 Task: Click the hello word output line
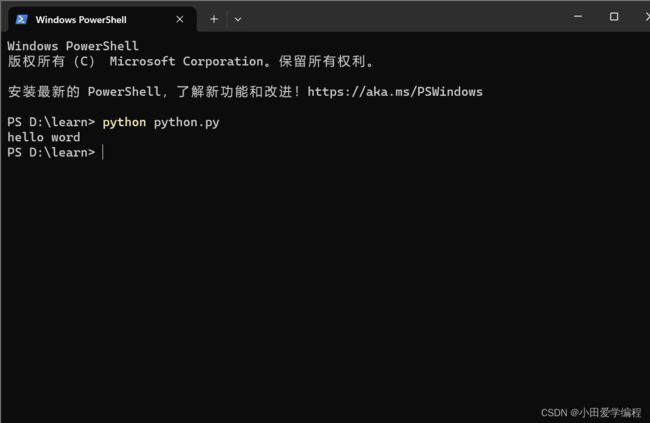(44, 137)
